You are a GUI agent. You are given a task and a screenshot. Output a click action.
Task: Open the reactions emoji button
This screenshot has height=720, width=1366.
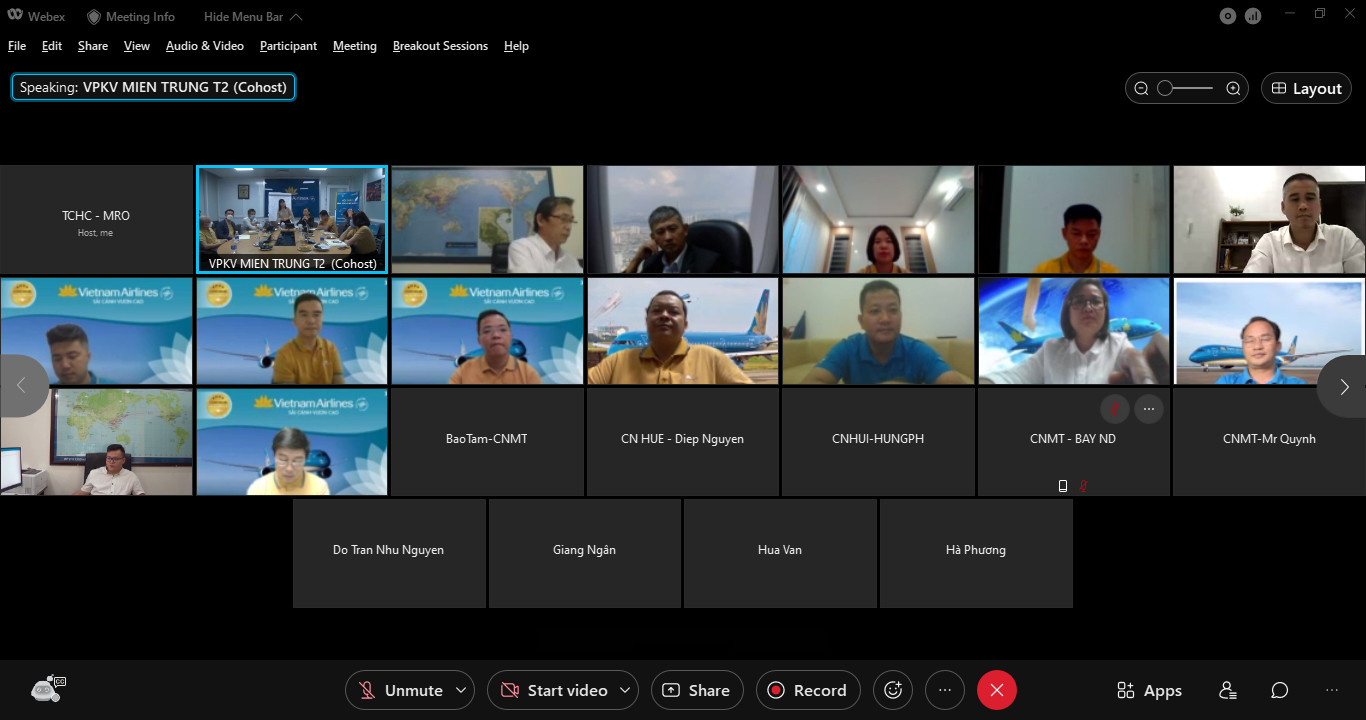[893, 690]
